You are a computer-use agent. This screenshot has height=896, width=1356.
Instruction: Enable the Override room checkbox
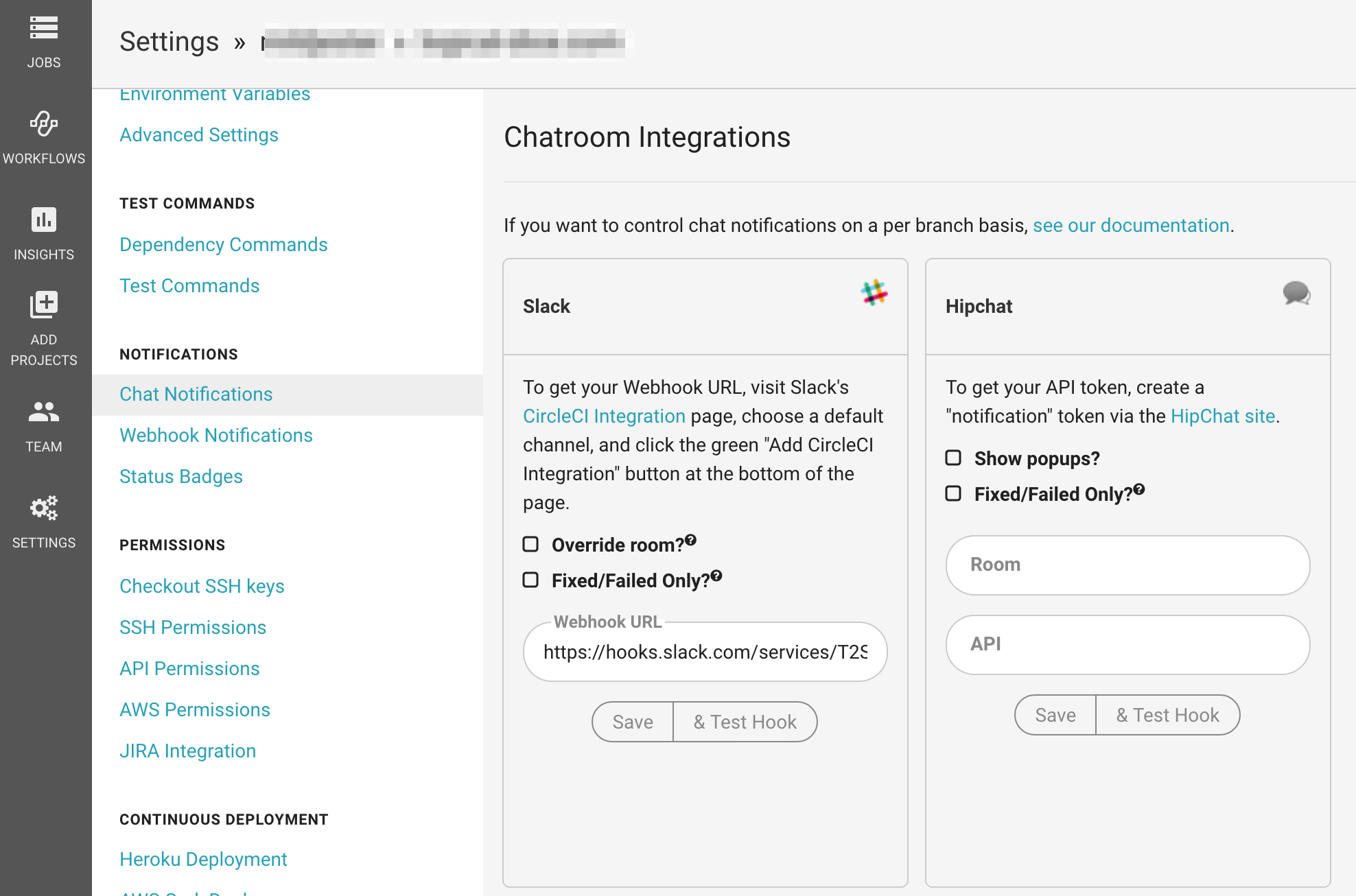tap(530, 545)
